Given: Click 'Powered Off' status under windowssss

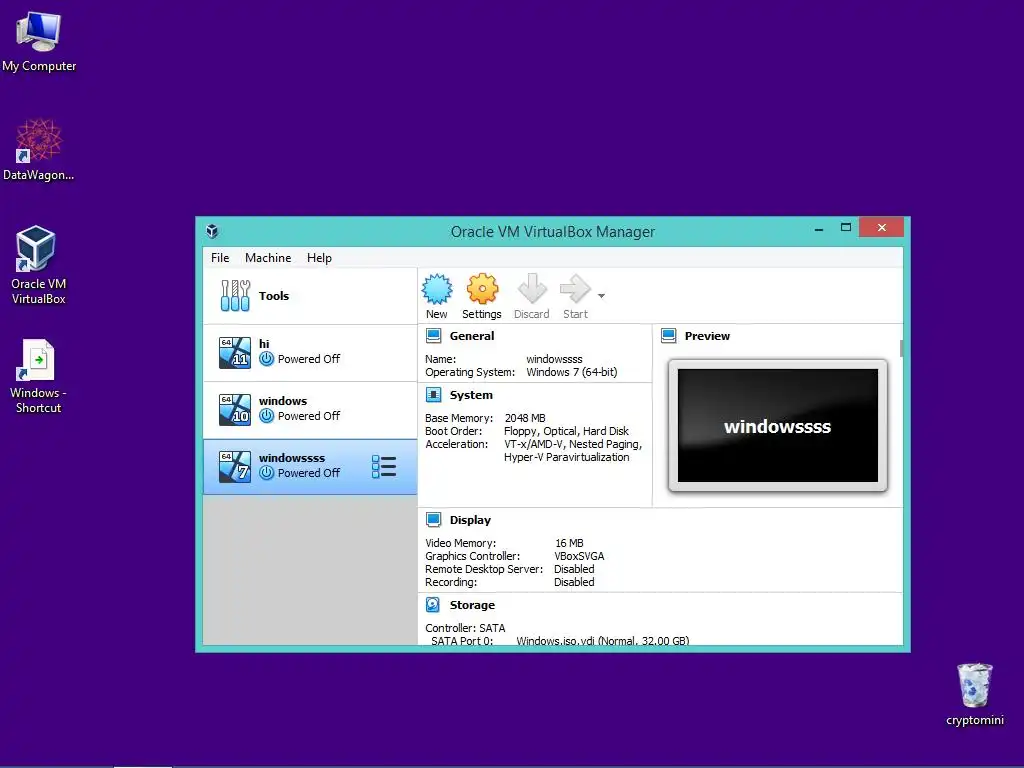Looking at the screenshot, I should tap(309, 473).
